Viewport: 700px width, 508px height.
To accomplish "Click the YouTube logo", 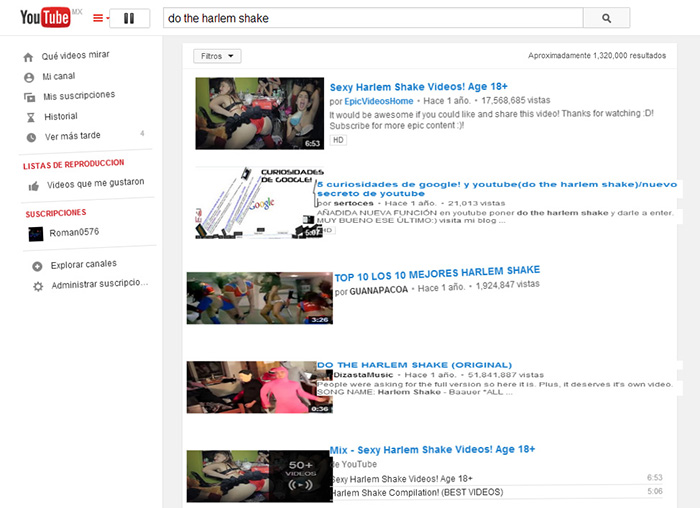I will [45, 17].
